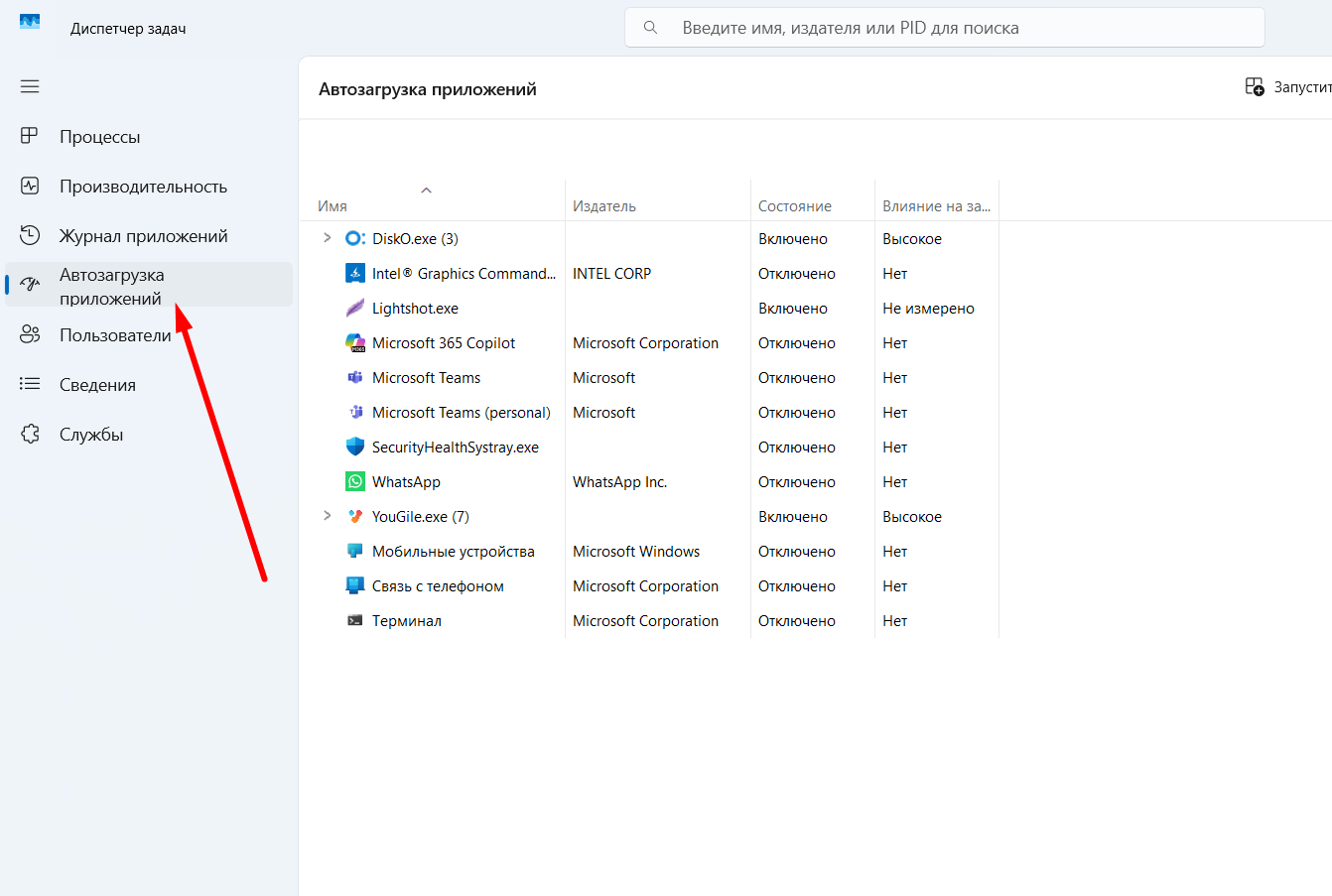This screenshot has width=1332, height=896.
Task: Click the Мобильные устройства icon
Action: (x=355, y=551)
